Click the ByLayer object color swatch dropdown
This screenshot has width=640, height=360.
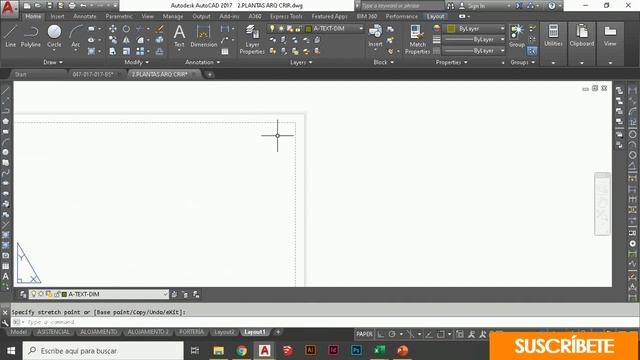[474, 29]
